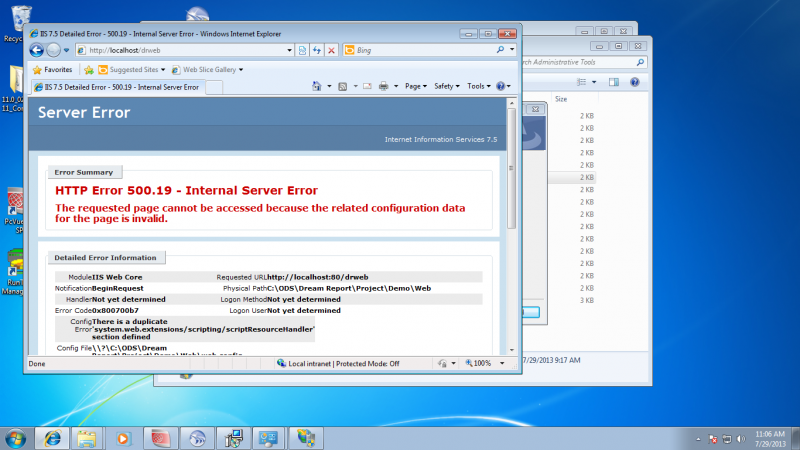Toggle the Compatibility View icon
Screen dimensions: 800x450
303,50
